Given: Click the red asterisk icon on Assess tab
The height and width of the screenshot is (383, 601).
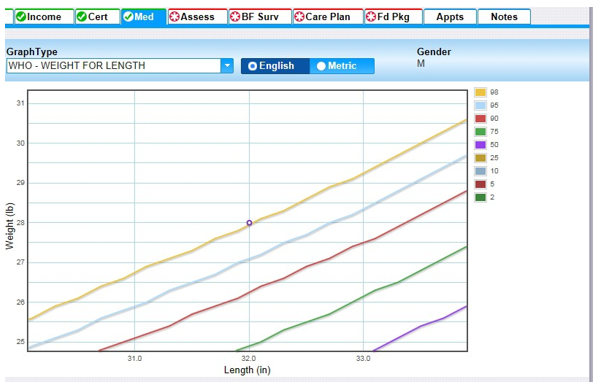Looking at the screenshot, I should 174,17.
